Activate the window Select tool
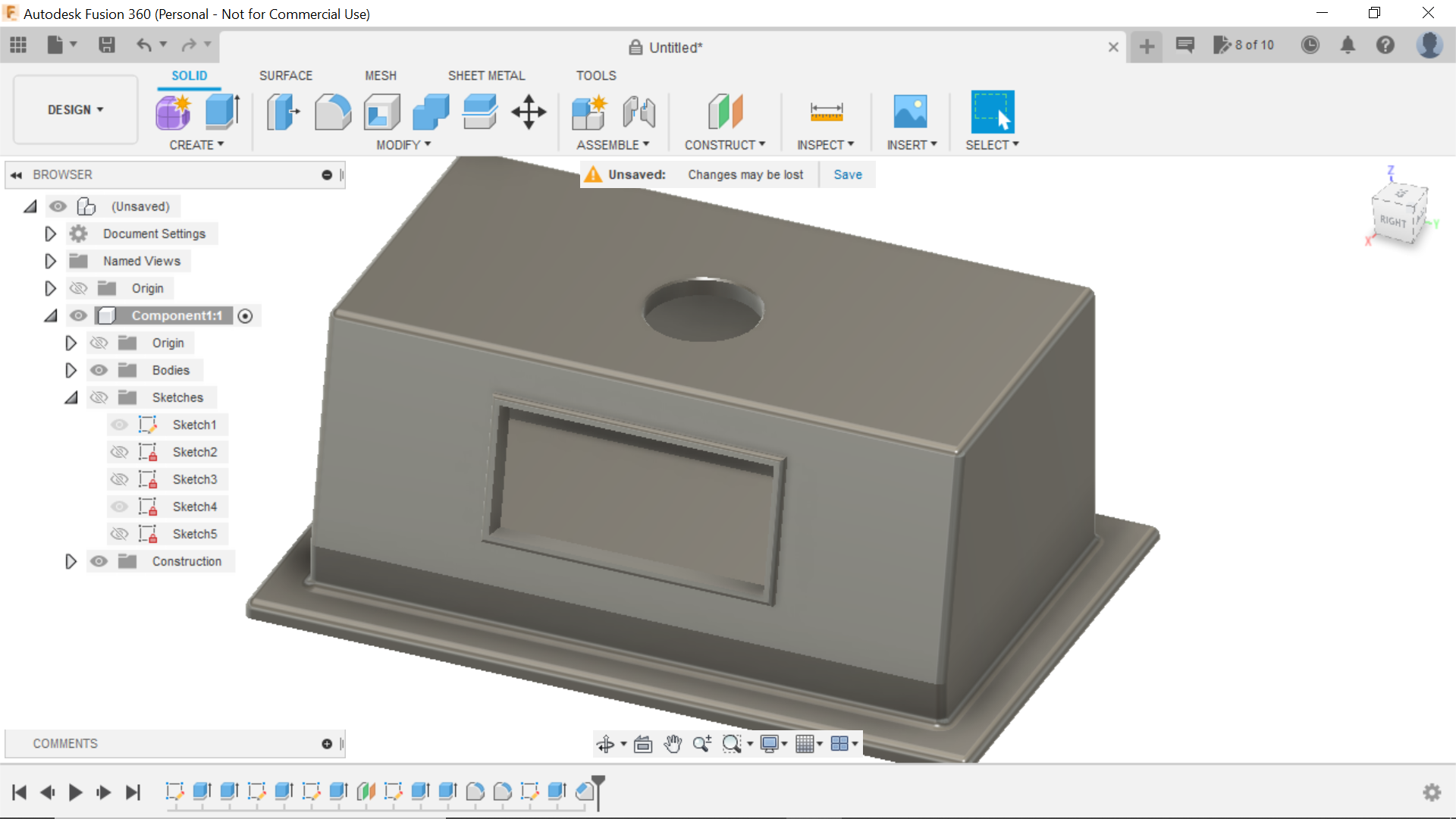The height and width of the screenshot is (819, 1456). (x=992, y=111)
